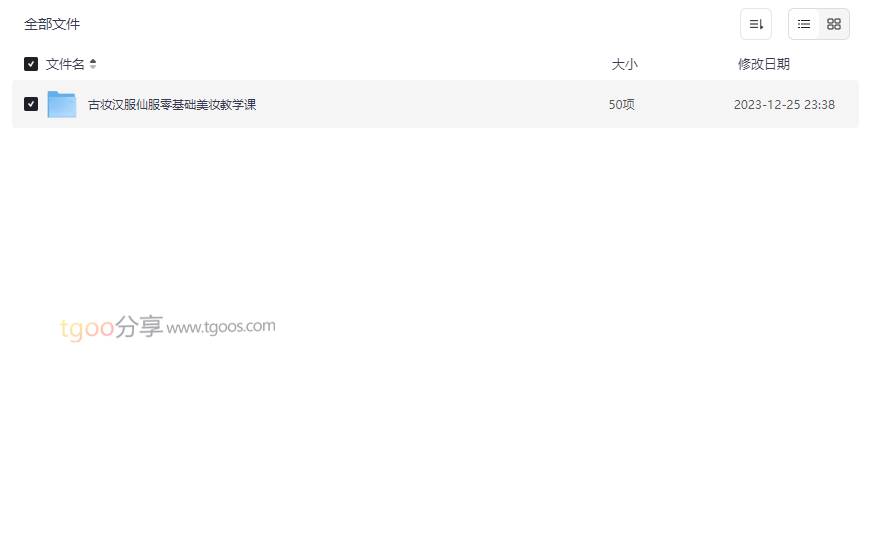
Task: Click the 全部文件 breadcrumb
Action: point(52,24)
